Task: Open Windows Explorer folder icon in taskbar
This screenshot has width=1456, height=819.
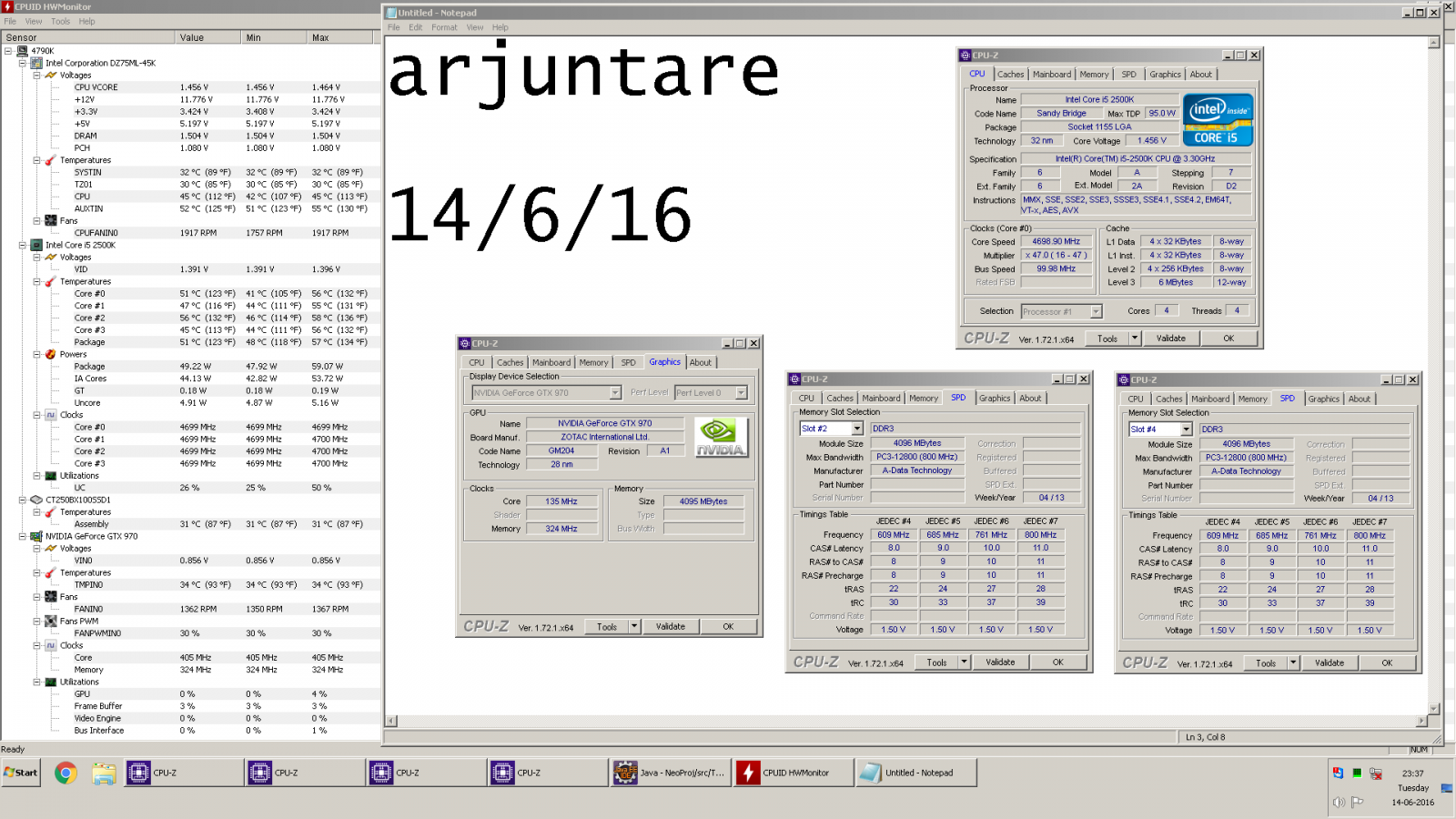Action: tap(104, 773)
